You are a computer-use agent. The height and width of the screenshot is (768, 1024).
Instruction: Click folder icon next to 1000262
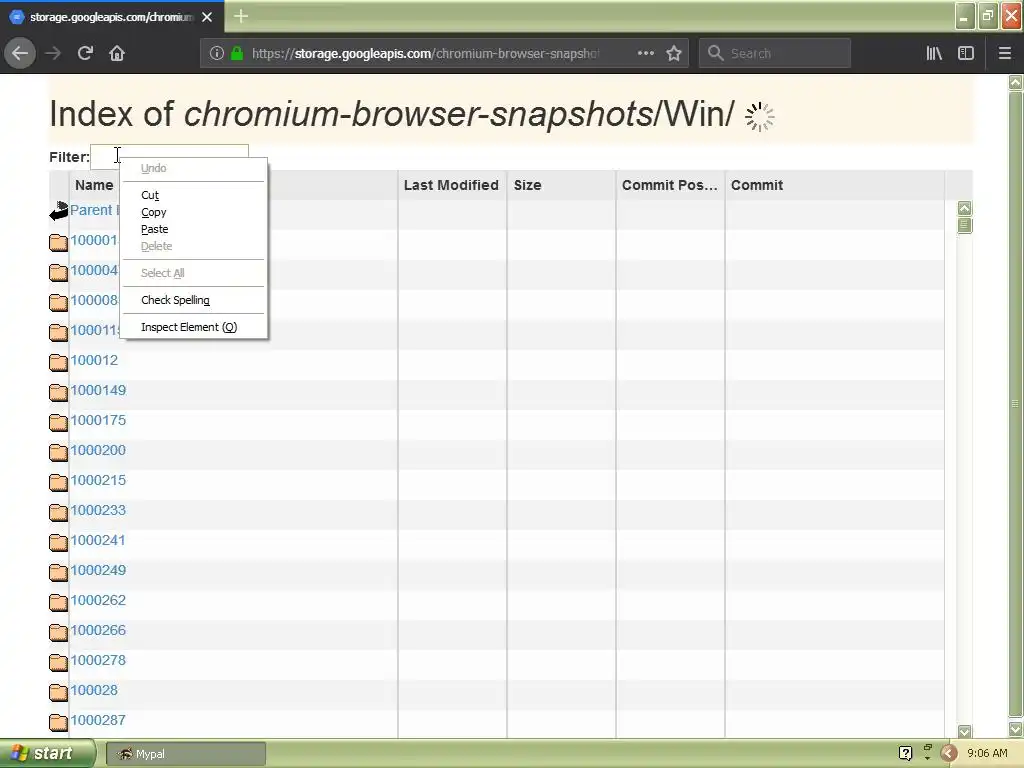point(58,602)
